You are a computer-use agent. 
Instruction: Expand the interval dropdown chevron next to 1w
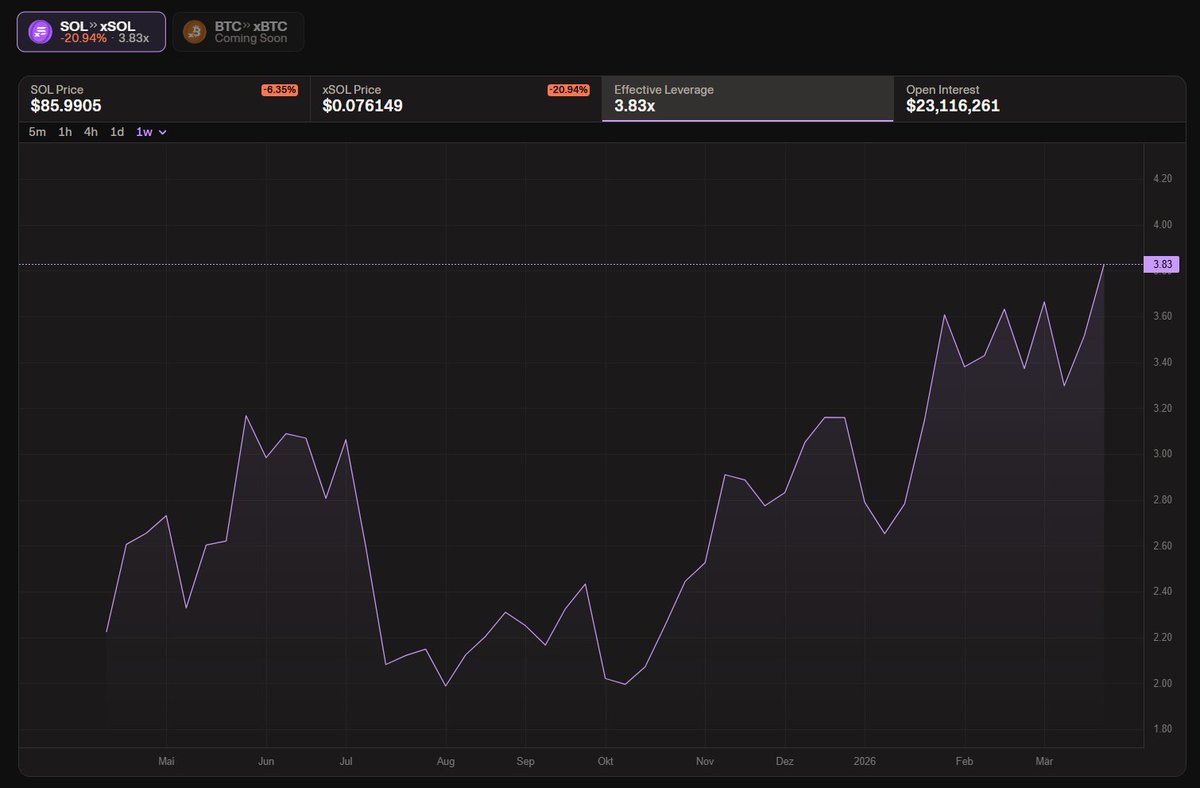tap(163, 132)
